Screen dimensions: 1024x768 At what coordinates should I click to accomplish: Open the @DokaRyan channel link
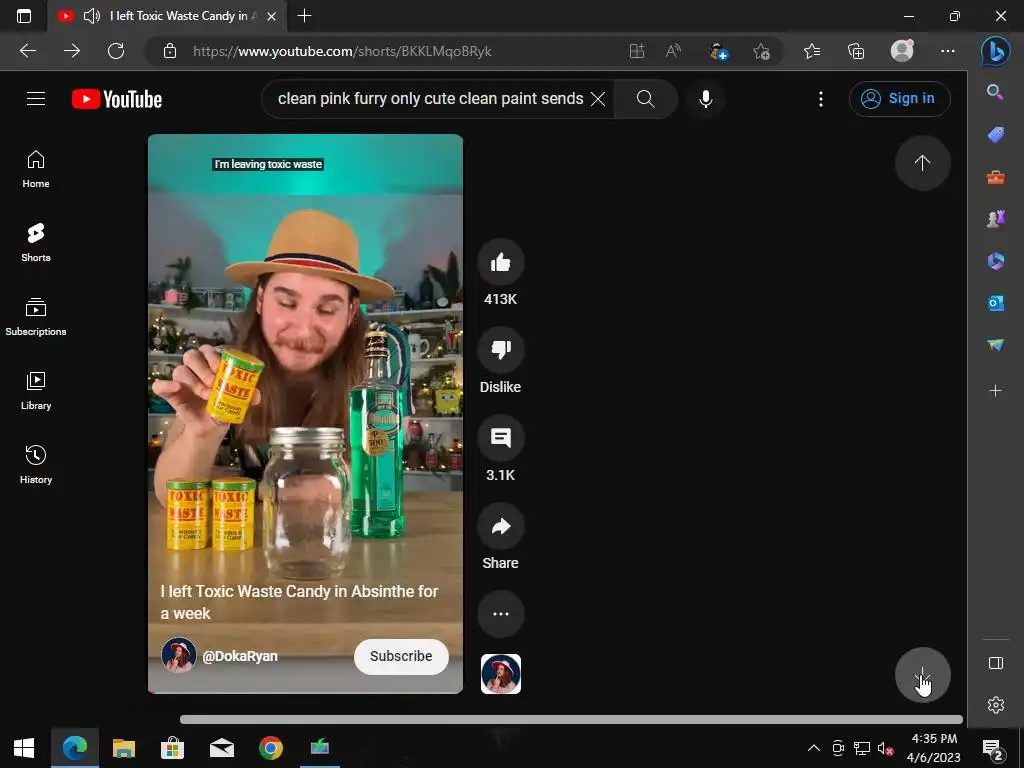click(240, 656)
